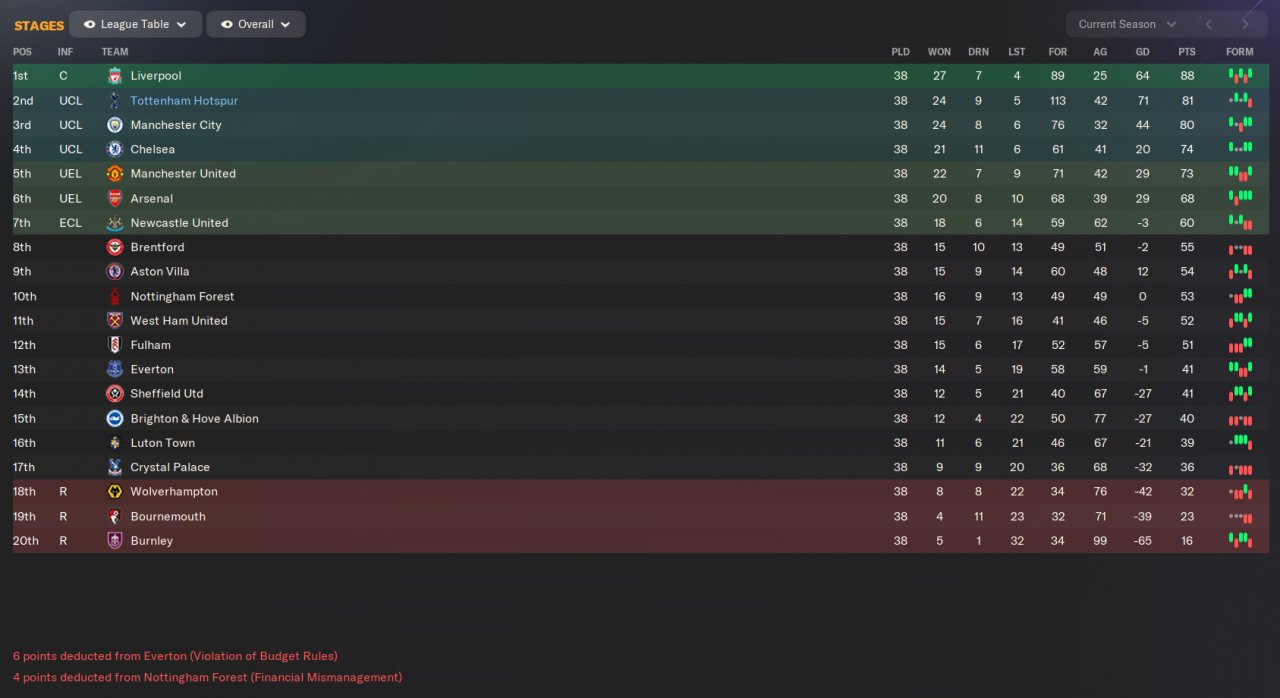Sort table by GD column header

[x=1142, y=52]
